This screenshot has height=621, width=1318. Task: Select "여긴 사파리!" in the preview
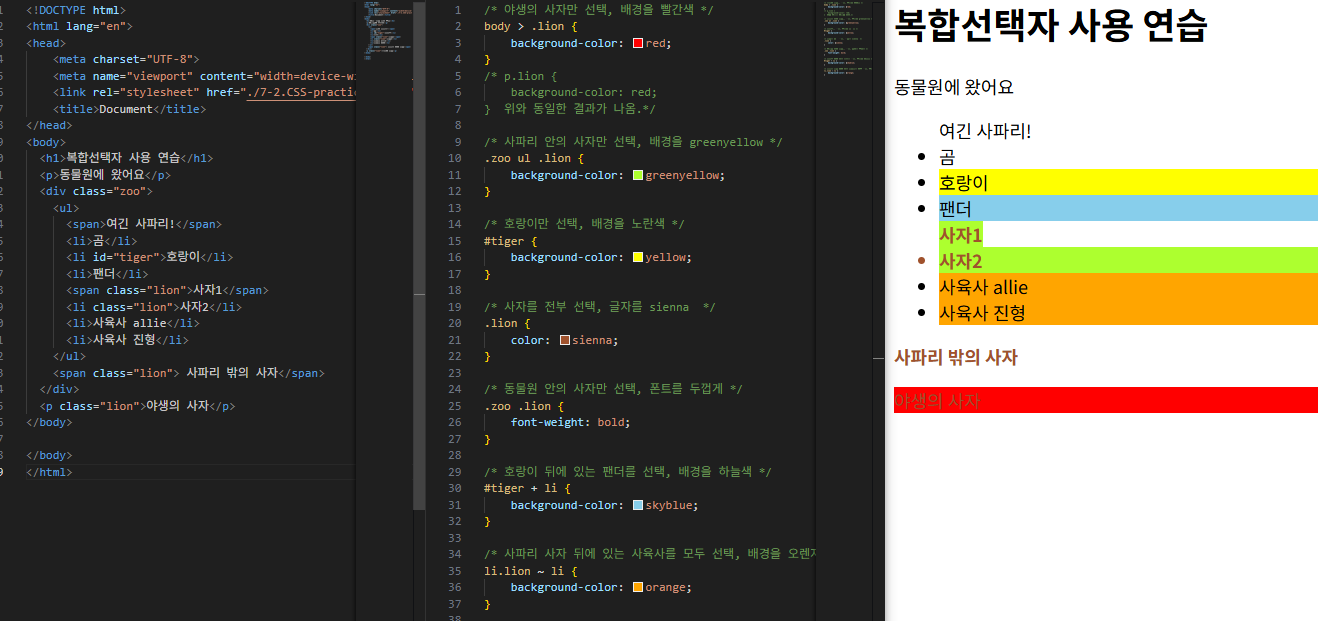(x=985, y=131)
